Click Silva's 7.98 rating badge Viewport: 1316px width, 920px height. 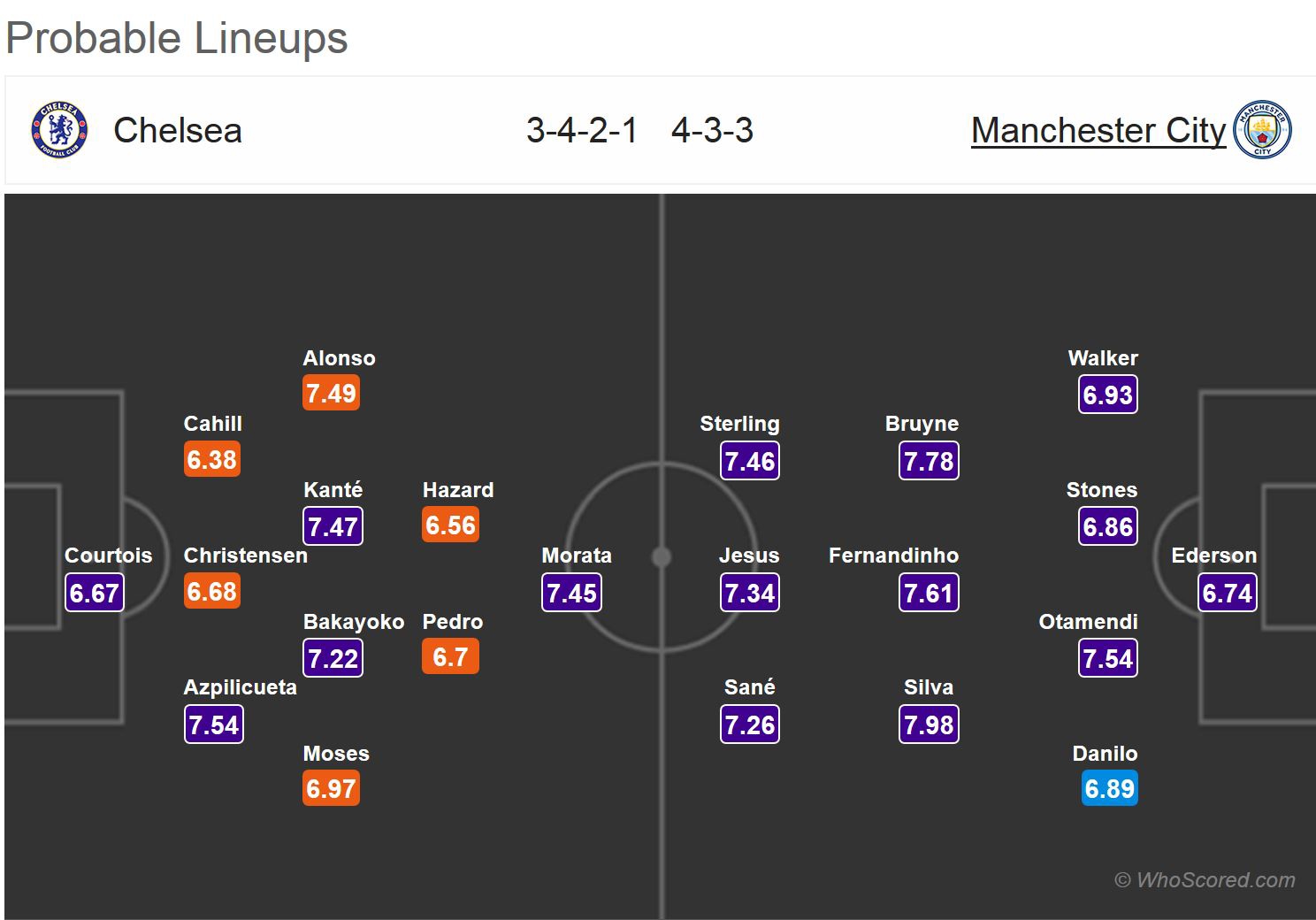click(x=929, y=724)
